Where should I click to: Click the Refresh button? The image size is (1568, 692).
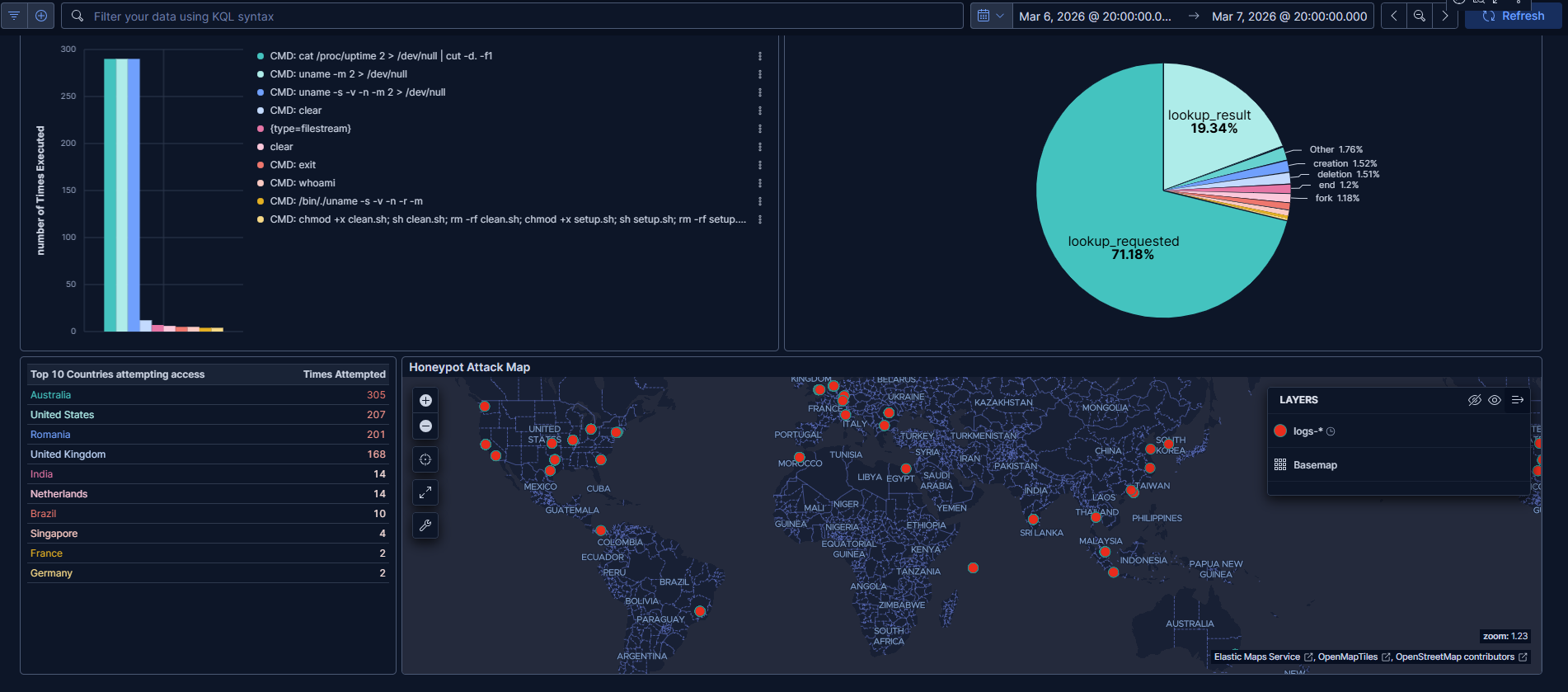pos(1513,16)
